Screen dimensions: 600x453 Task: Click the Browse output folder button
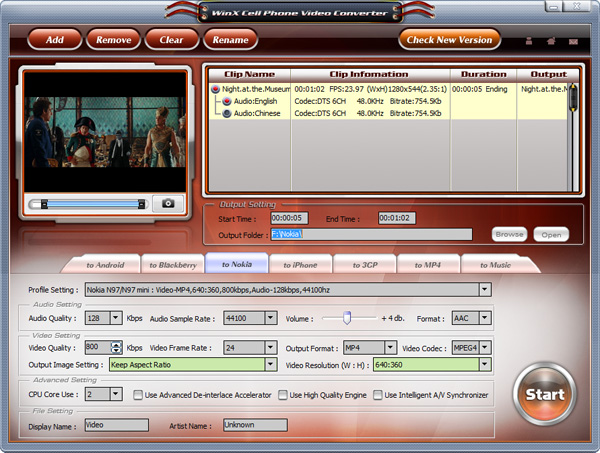click(x=509, y=235)
